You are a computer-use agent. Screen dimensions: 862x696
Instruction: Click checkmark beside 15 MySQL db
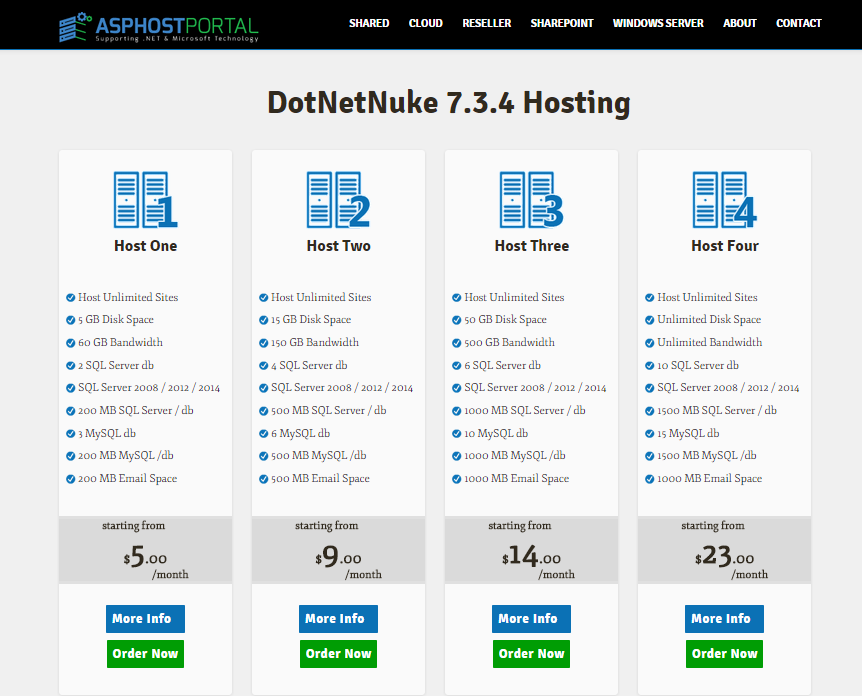pos(649,434)
